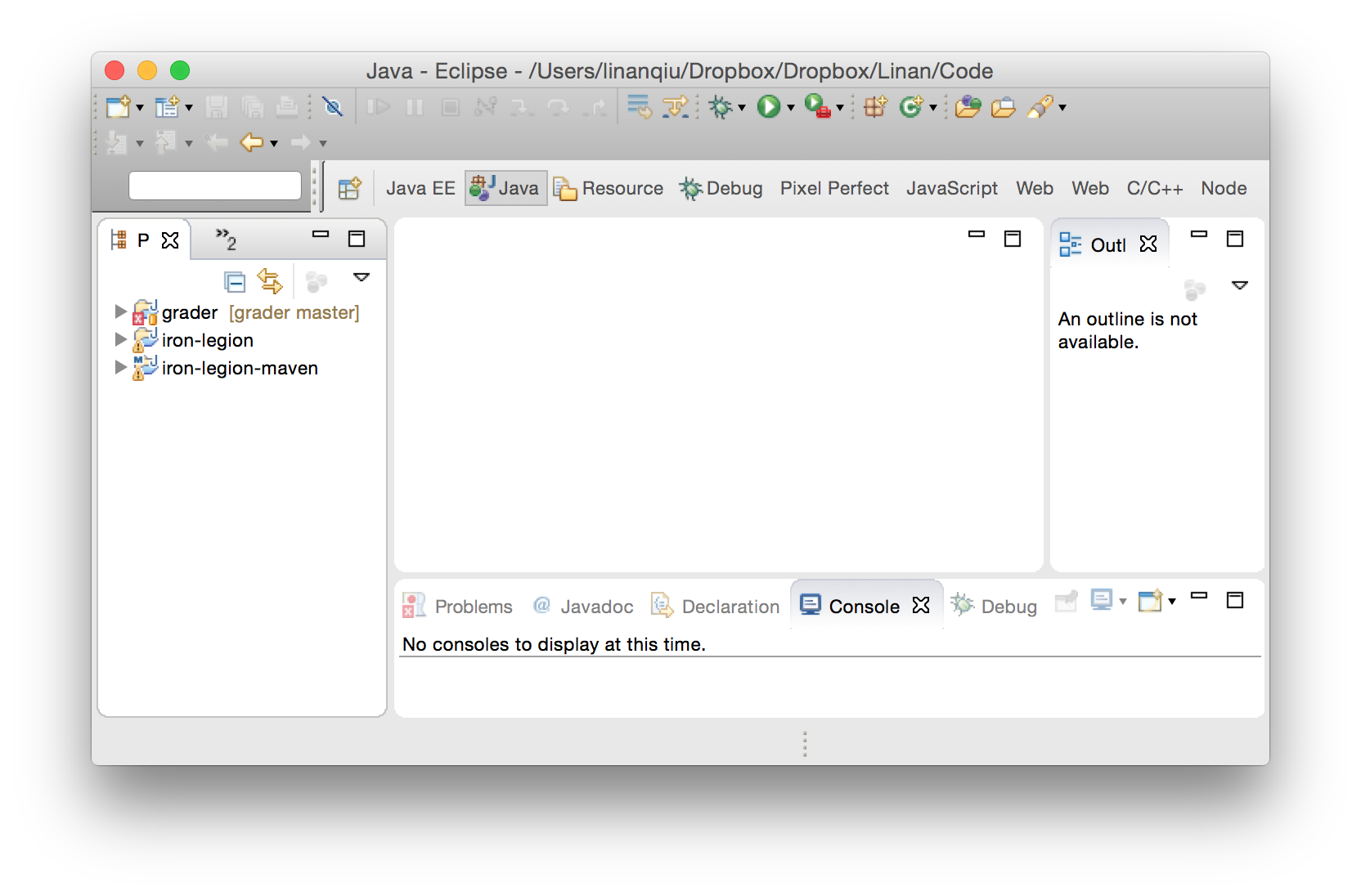Switch to Debug perspective
This screenshot has width=1361, height=896.
tap(721, 188)
